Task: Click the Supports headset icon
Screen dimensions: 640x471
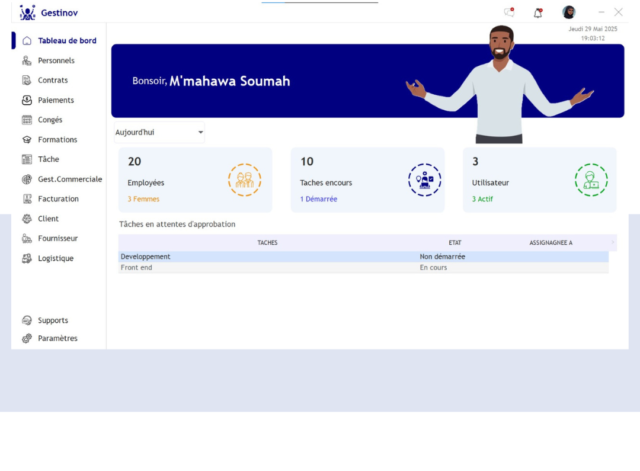Action: [x=27, y=320]
